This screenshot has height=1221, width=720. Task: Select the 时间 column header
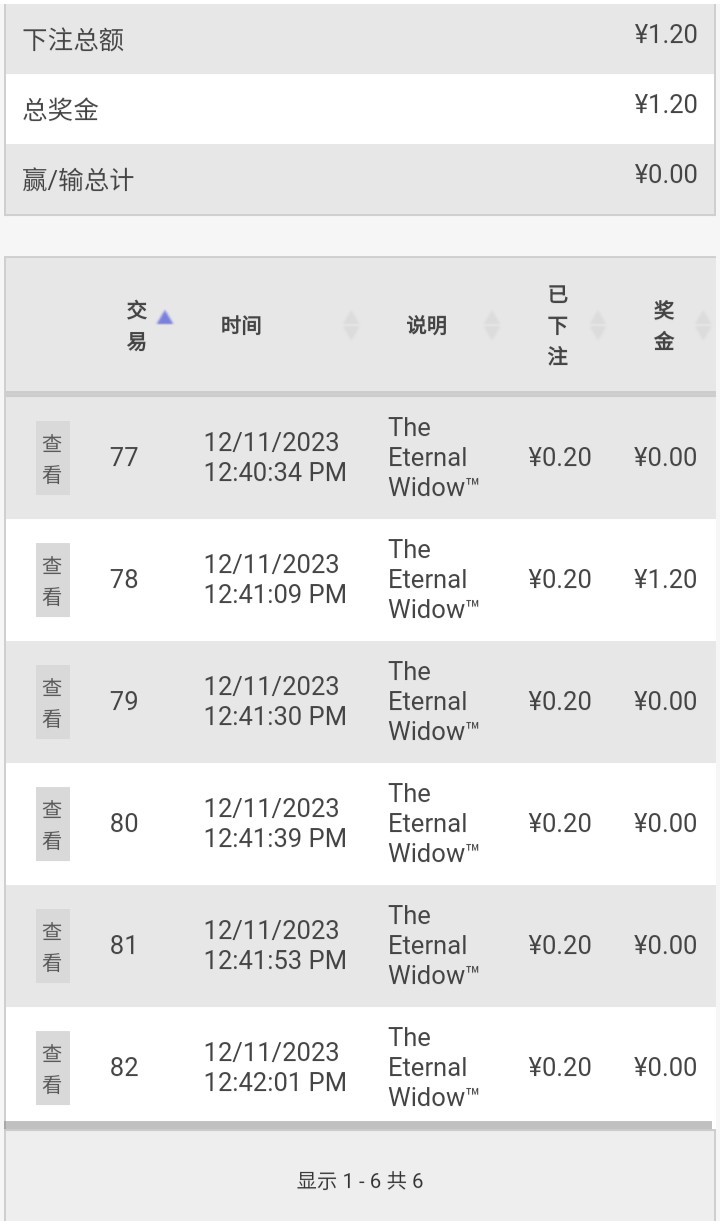[241, 325]
